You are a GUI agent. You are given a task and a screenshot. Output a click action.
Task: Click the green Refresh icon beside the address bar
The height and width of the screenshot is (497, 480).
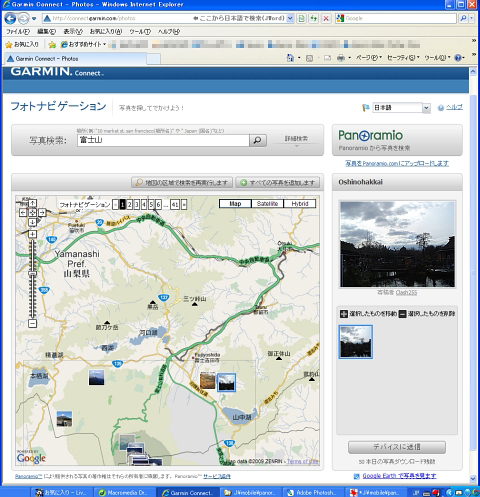tap(314, 18)
